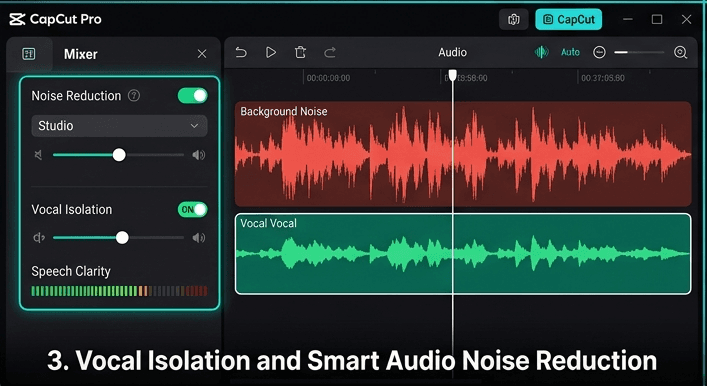Screen dimensions: 707x386
Task: Toggle the Vocal Isolation ON switch
Action: [x=193, y=210]
